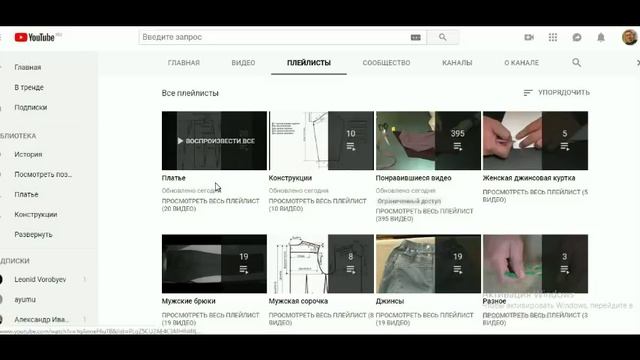Go to Главная in the sidebar
This screenshot has height=360, width=640.
click(x=28, y=67)
